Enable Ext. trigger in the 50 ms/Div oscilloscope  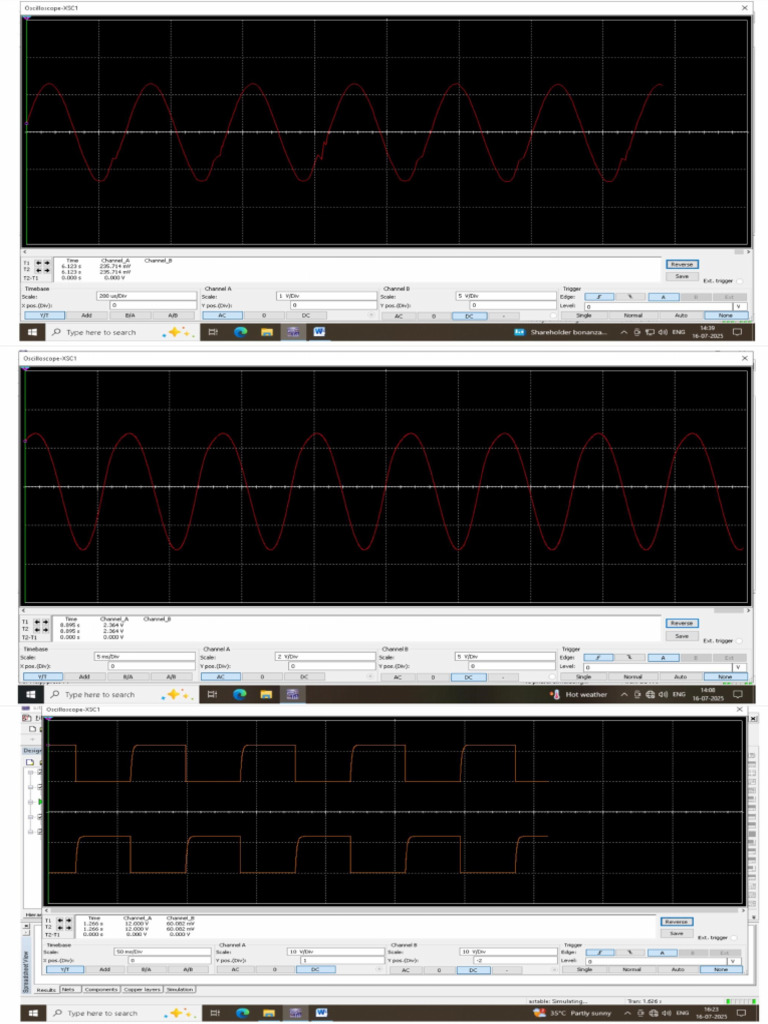[x=734, y=938]
